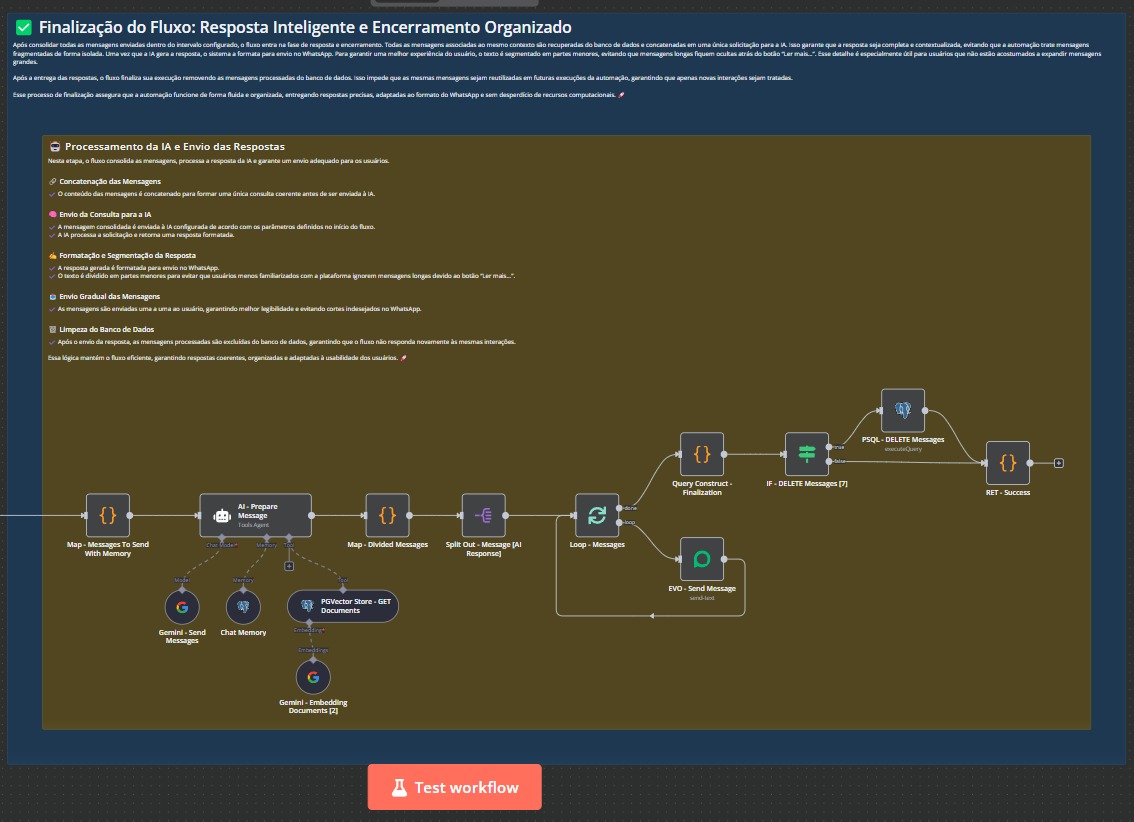Open the "Split Out - Message [AI Response]" node
Screen dimensions: 1134x822
click(x=485, y=516)
